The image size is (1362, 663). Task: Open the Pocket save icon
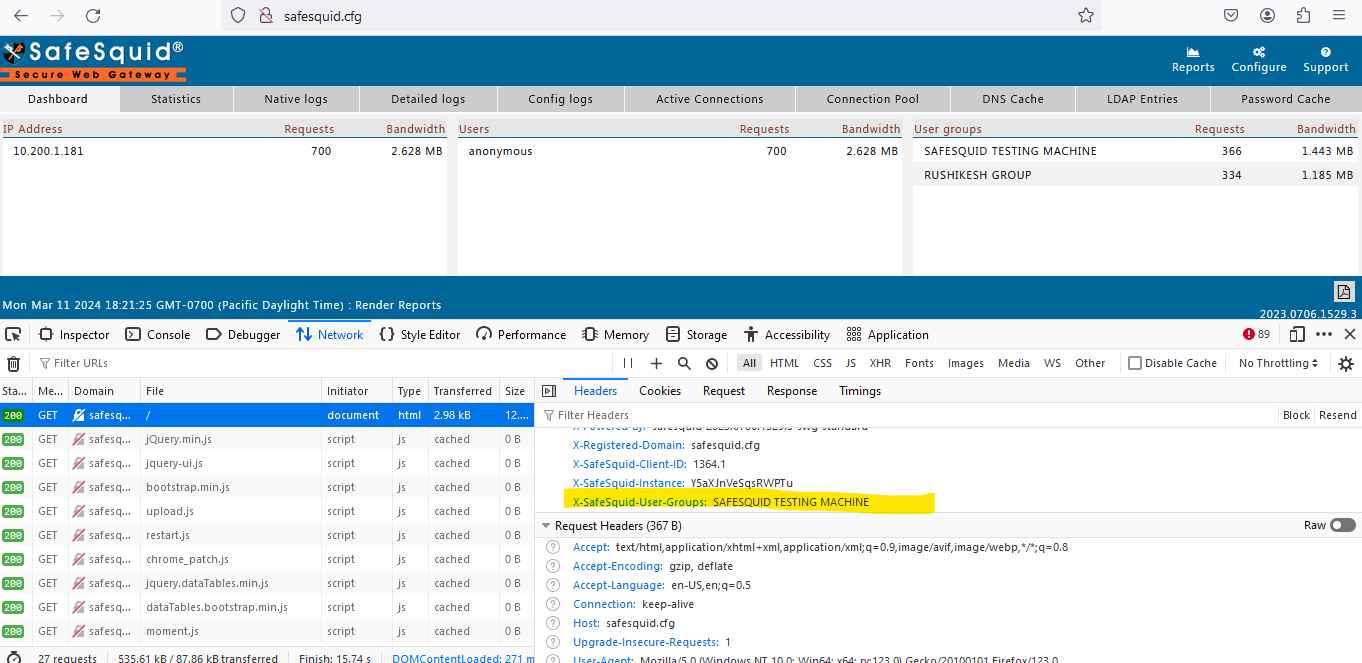click(1231, 16)
